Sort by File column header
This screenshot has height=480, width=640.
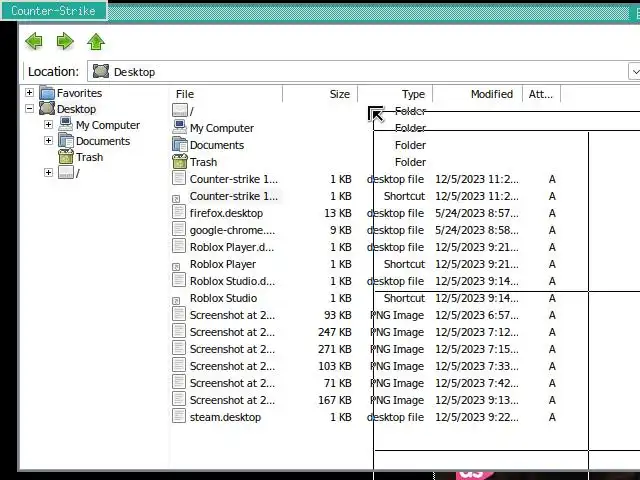(185, 94)
